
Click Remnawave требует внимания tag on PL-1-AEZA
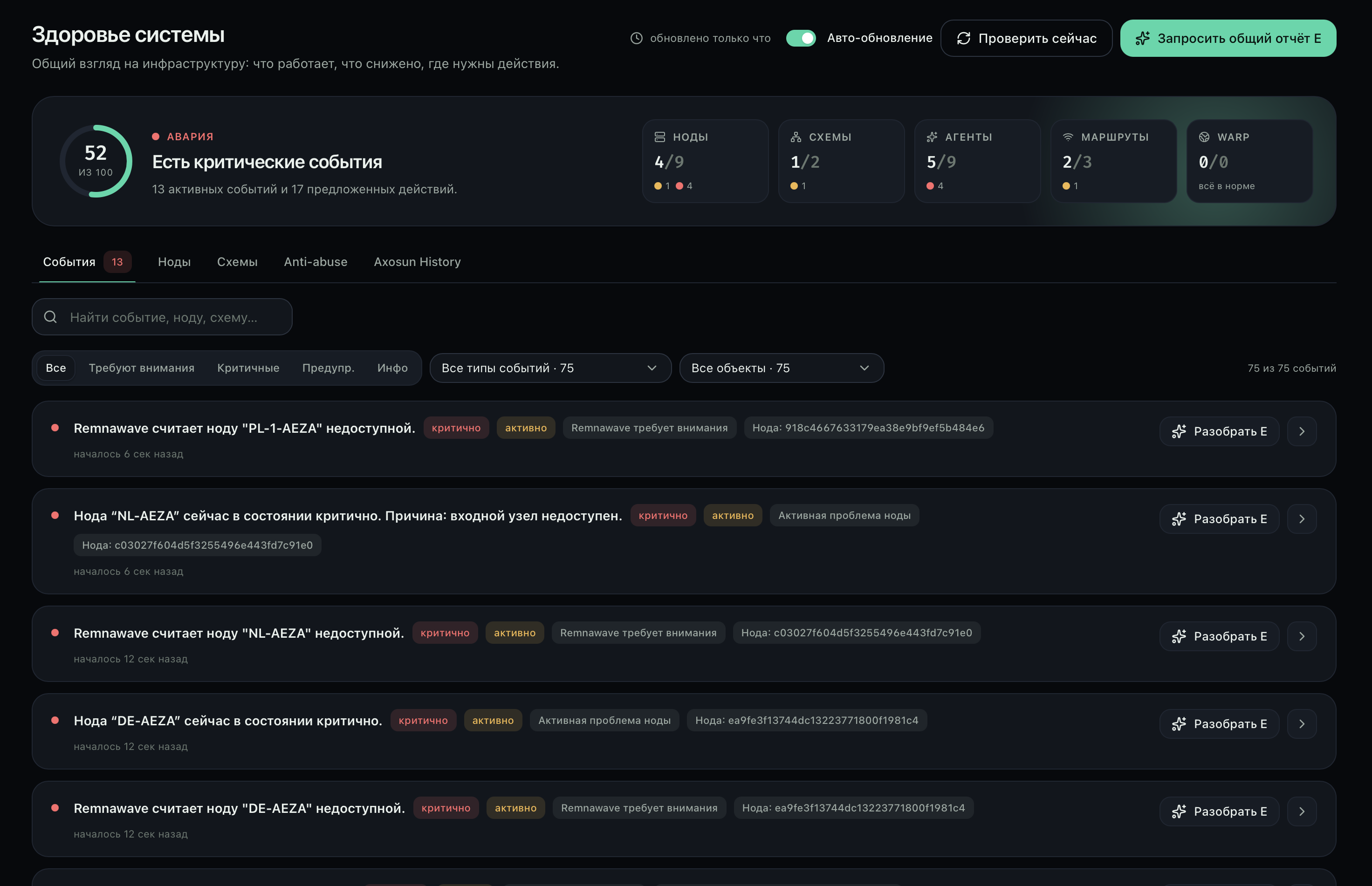[650, 428]
